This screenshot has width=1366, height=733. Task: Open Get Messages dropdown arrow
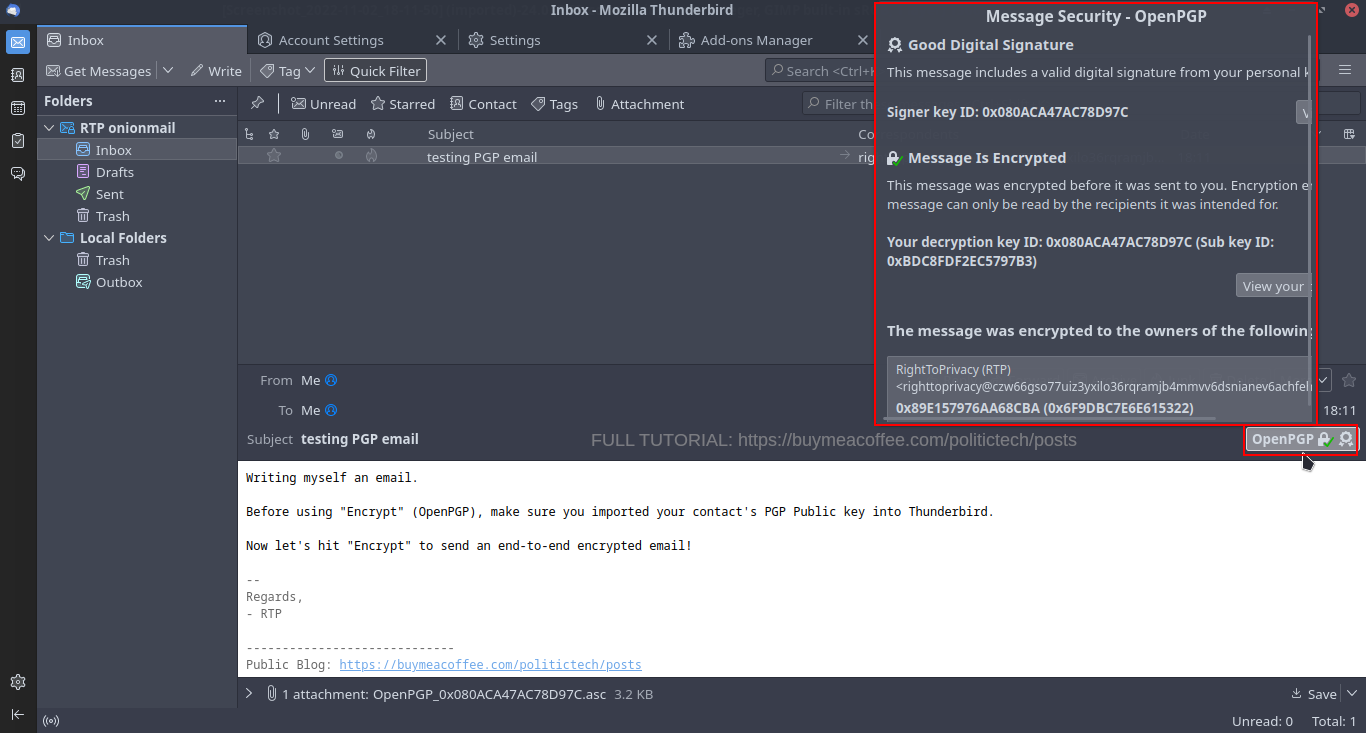click(x=168, y=71)
